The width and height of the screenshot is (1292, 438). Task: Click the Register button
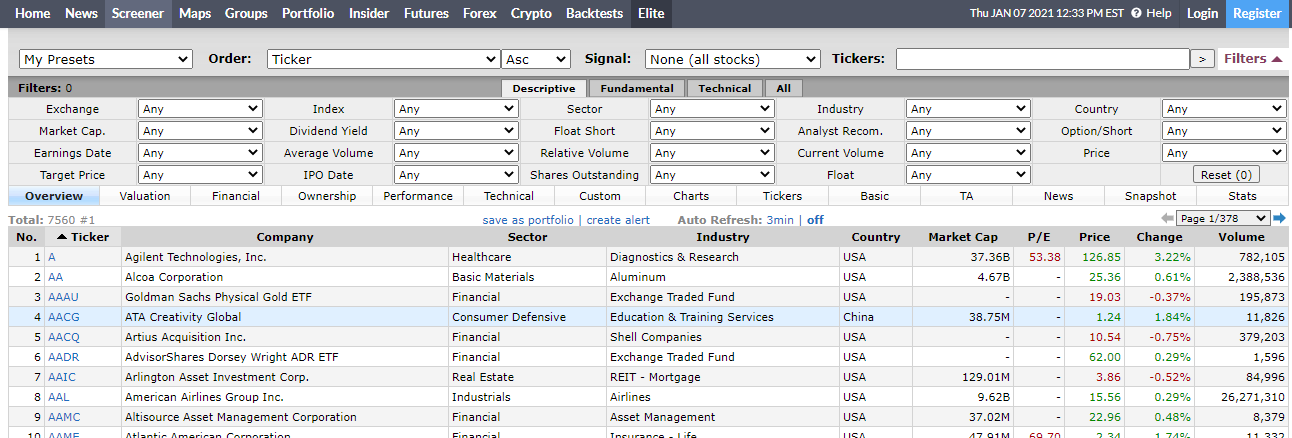click(1257, 13)
